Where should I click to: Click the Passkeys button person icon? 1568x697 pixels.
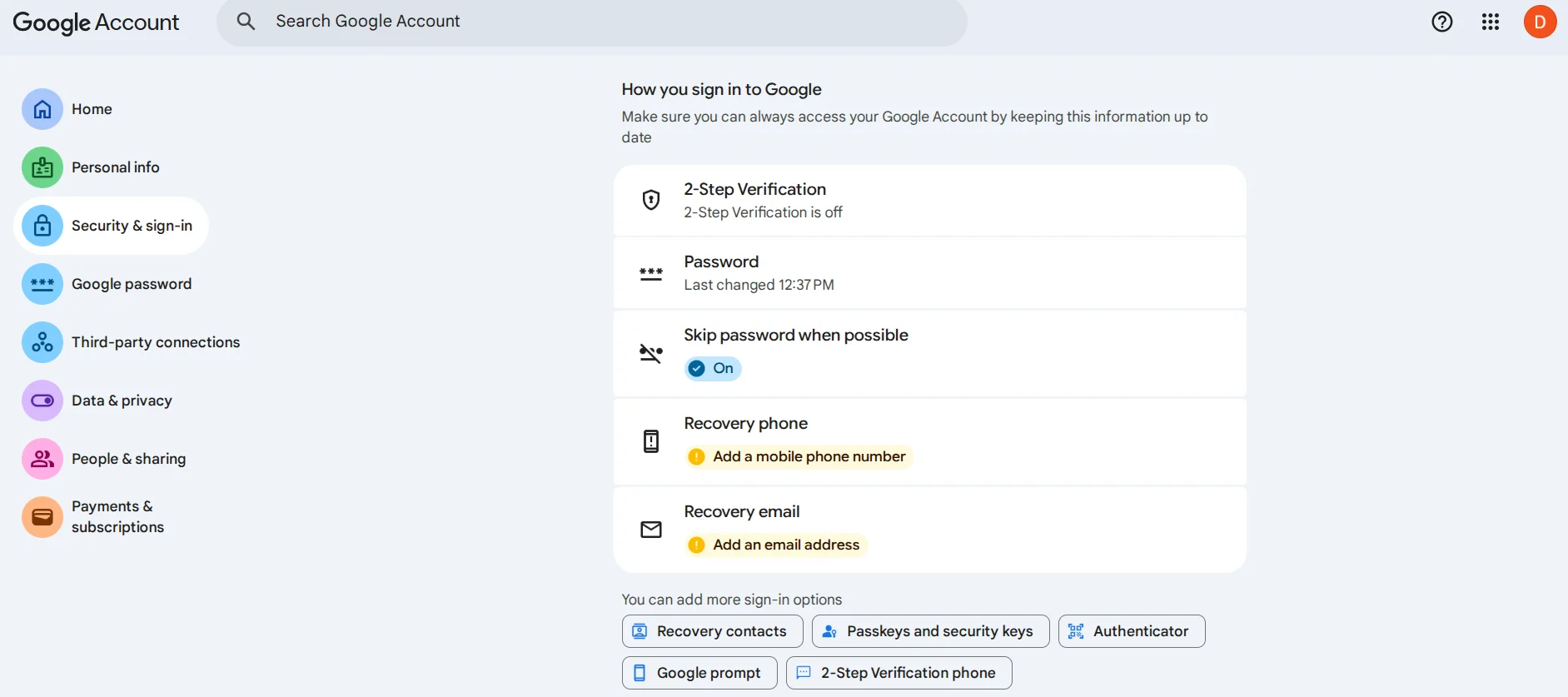pyautogui.click(x=829, y=631)
